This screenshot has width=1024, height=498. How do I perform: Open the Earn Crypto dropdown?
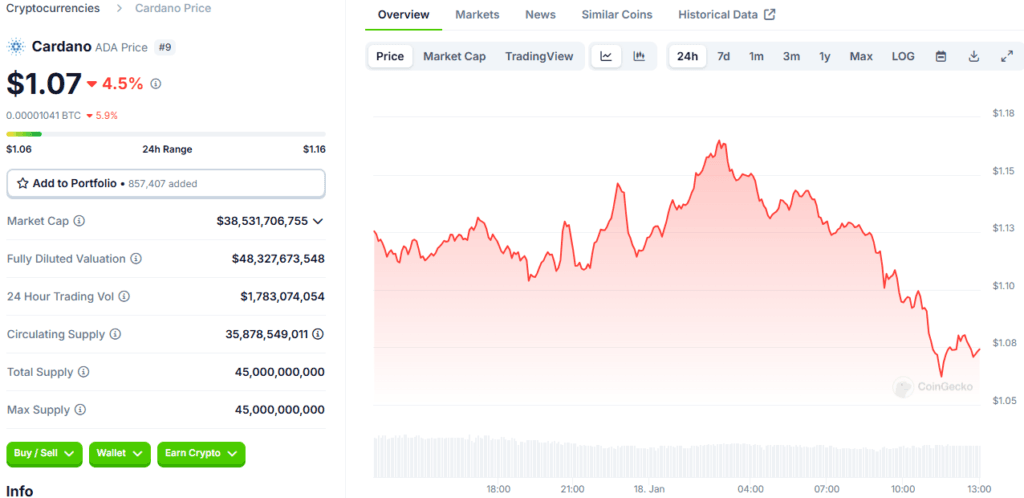tap(201, 454)
